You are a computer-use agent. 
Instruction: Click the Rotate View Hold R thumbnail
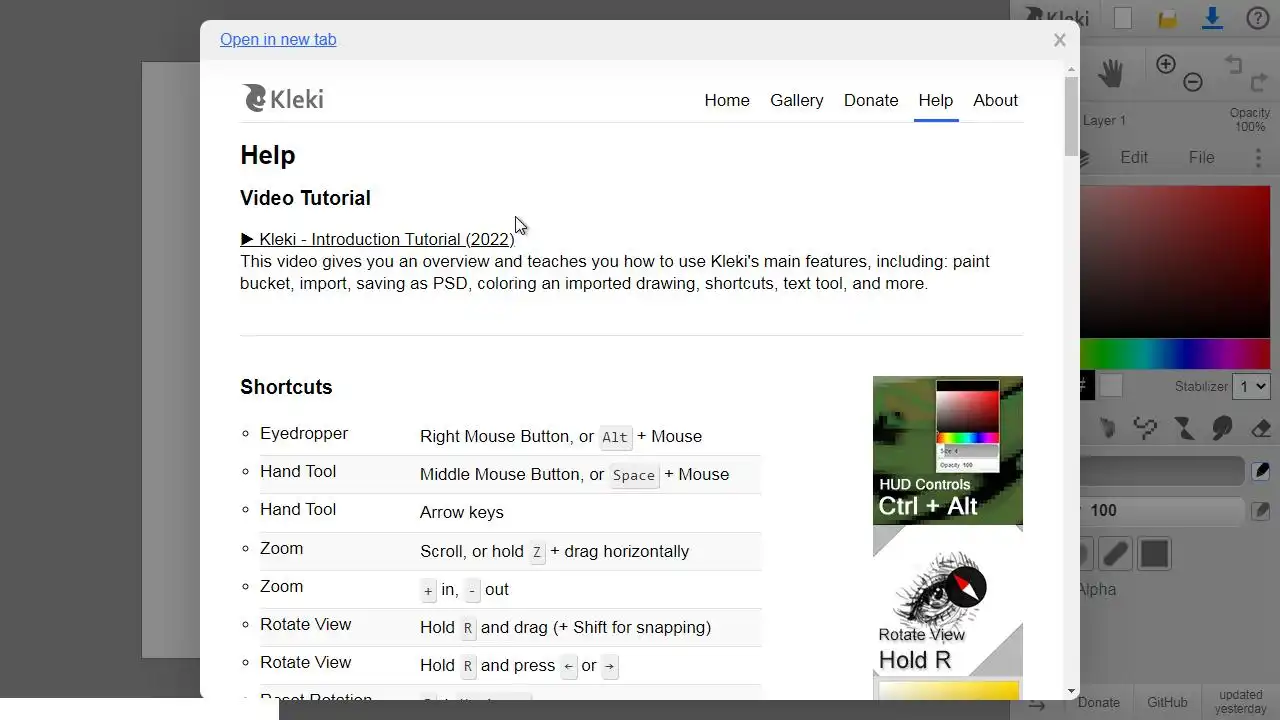tap(948, 601)
